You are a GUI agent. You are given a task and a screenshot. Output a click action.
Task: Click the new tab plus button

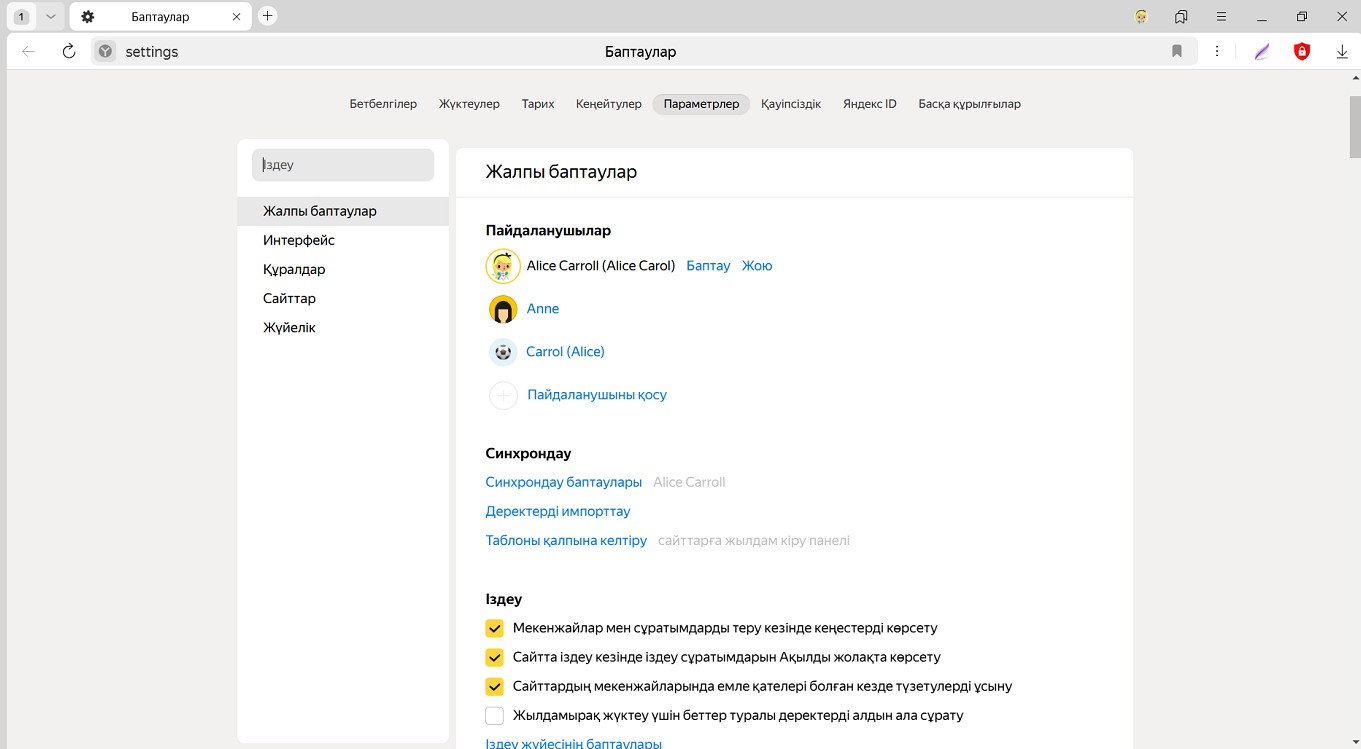coord(267,16)
